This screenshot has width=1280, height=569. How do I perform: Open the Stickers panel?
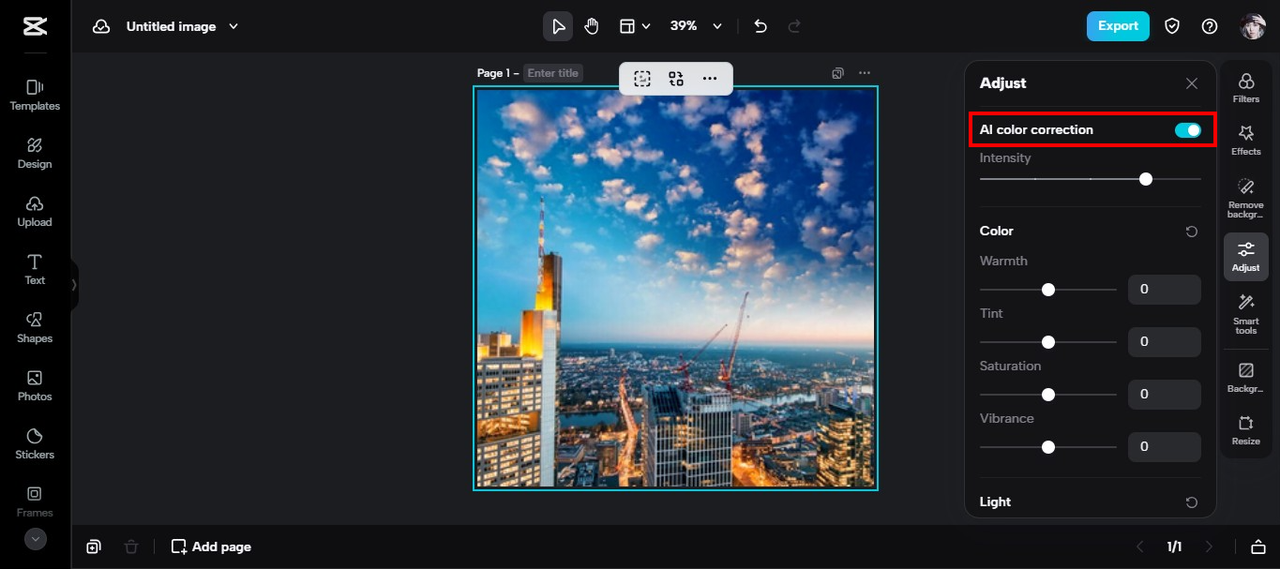[35, 443]
